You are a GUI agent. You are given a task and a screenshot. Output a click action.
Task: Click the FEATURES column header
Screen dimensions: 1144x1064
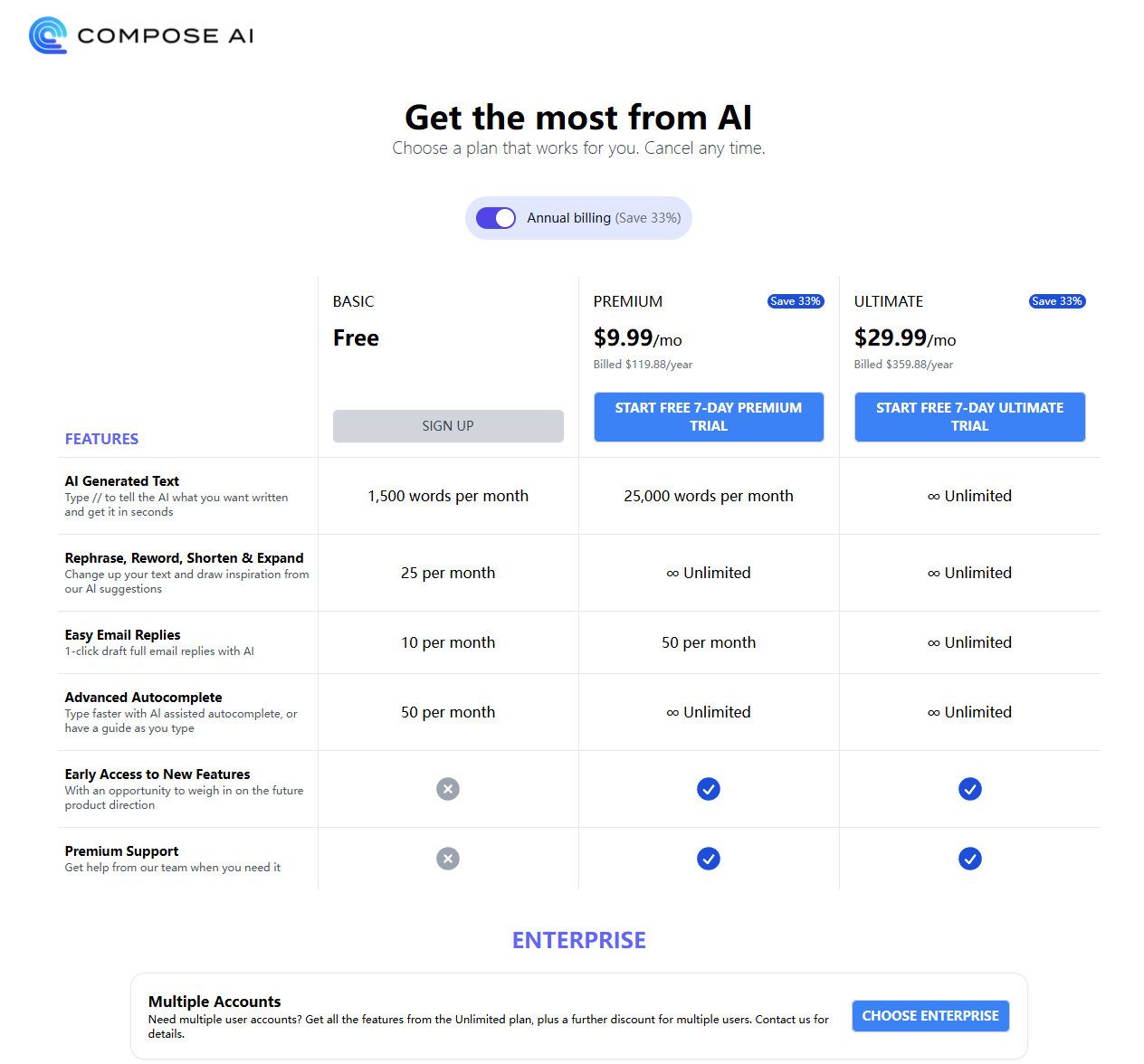click(101, 439)
